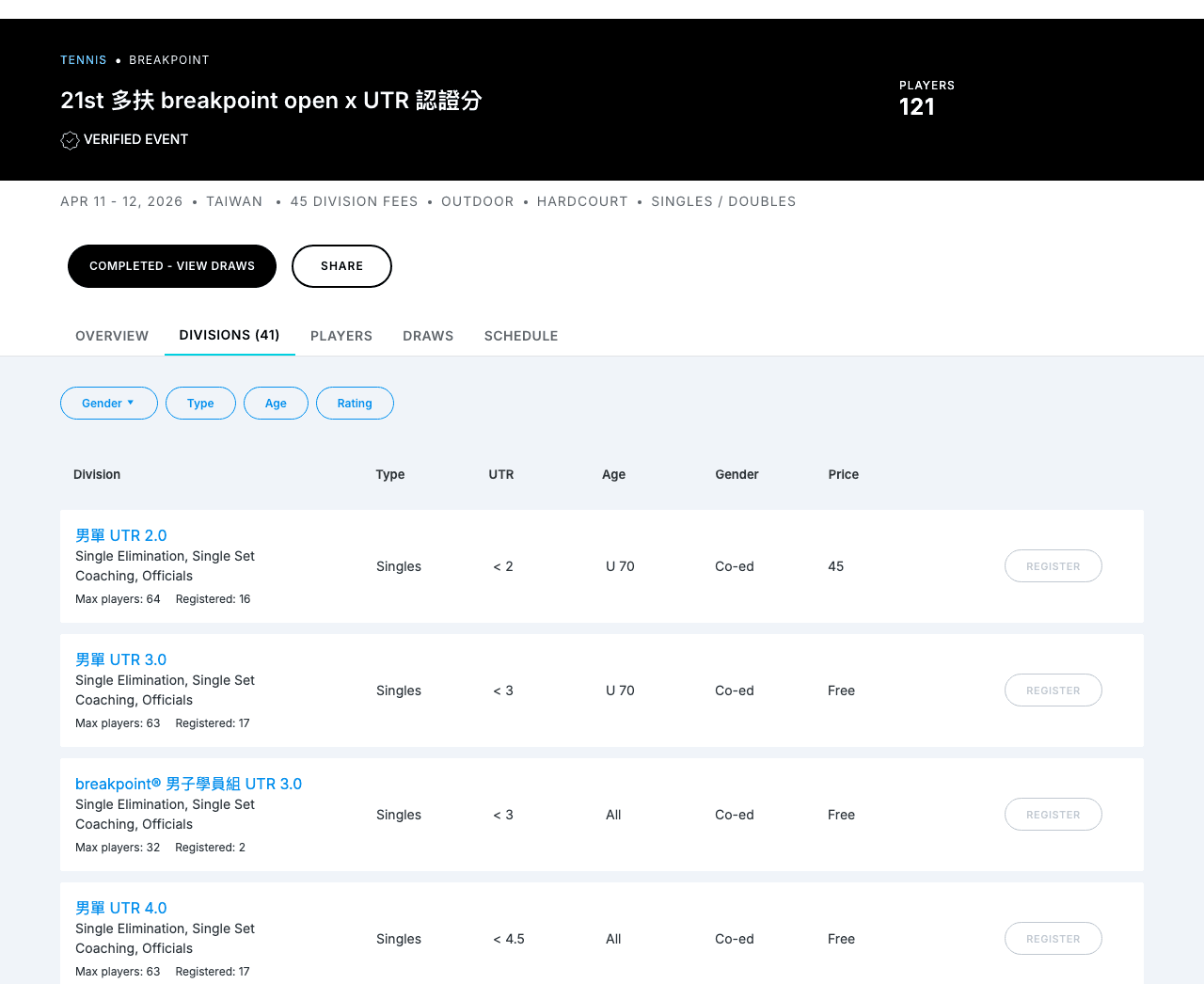Click the 'APR 11 - 12, 2026' date text
This screenshot has width=1204, height=984.
(x=121, y=202)
